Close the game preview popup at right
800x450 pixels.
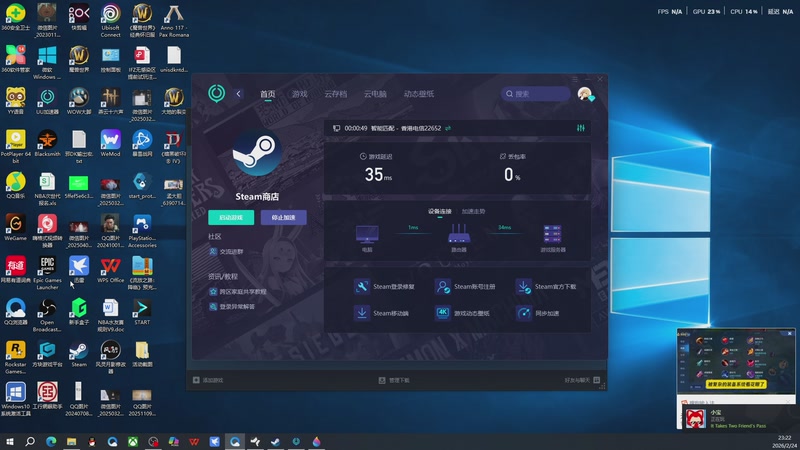[790, 333]
